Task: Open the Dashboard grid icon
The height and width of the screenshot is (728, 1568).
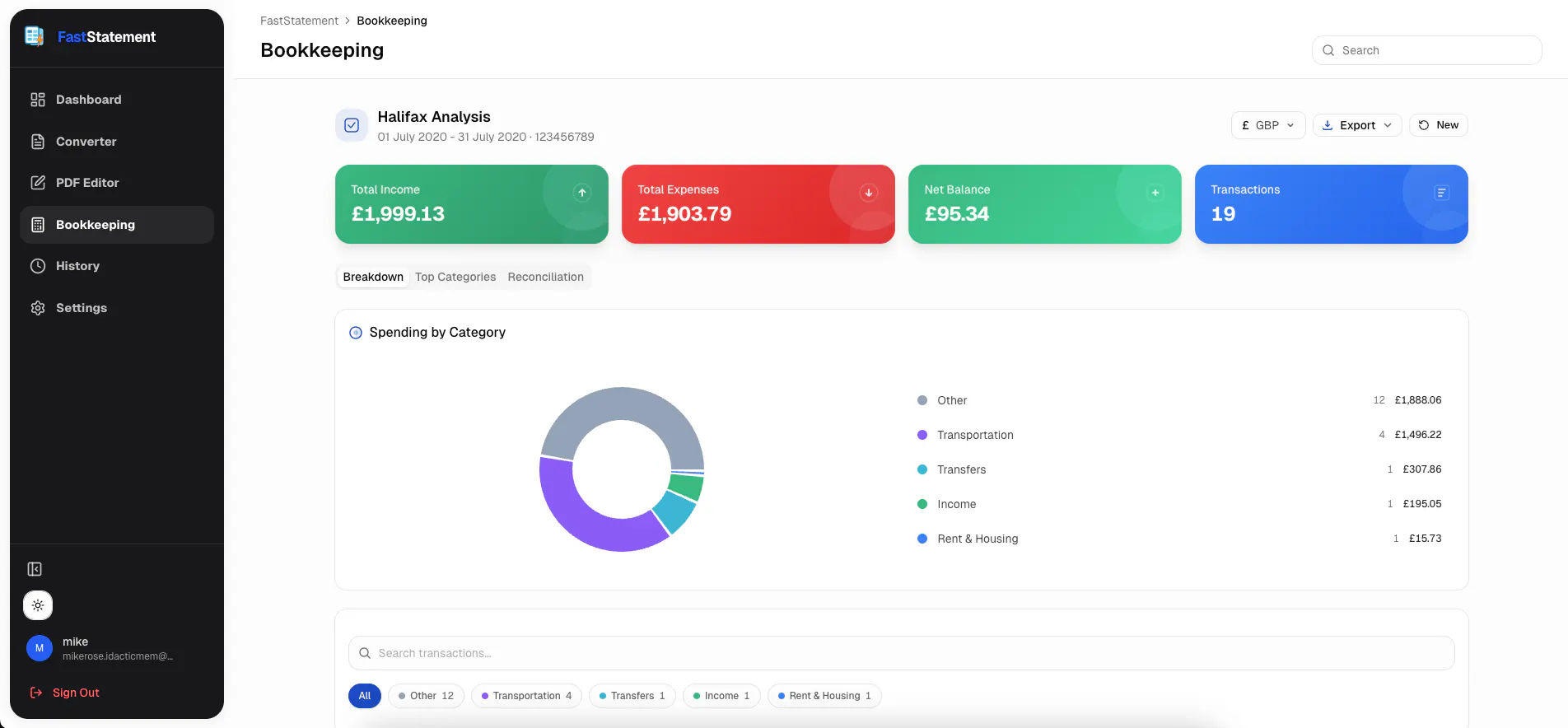Action: click(x=38, y=100)
